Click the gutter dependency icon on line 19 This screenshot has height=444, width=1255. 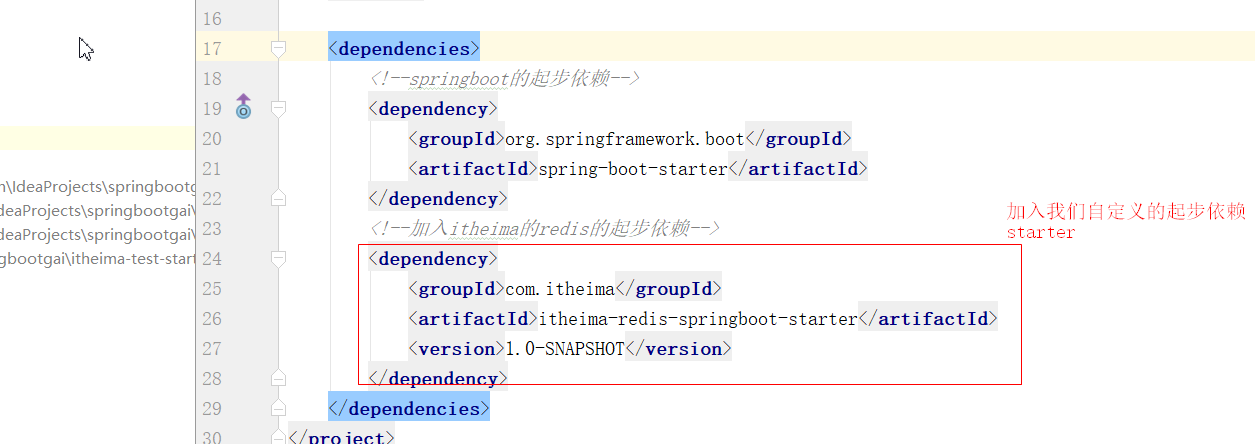pos(243,107)
